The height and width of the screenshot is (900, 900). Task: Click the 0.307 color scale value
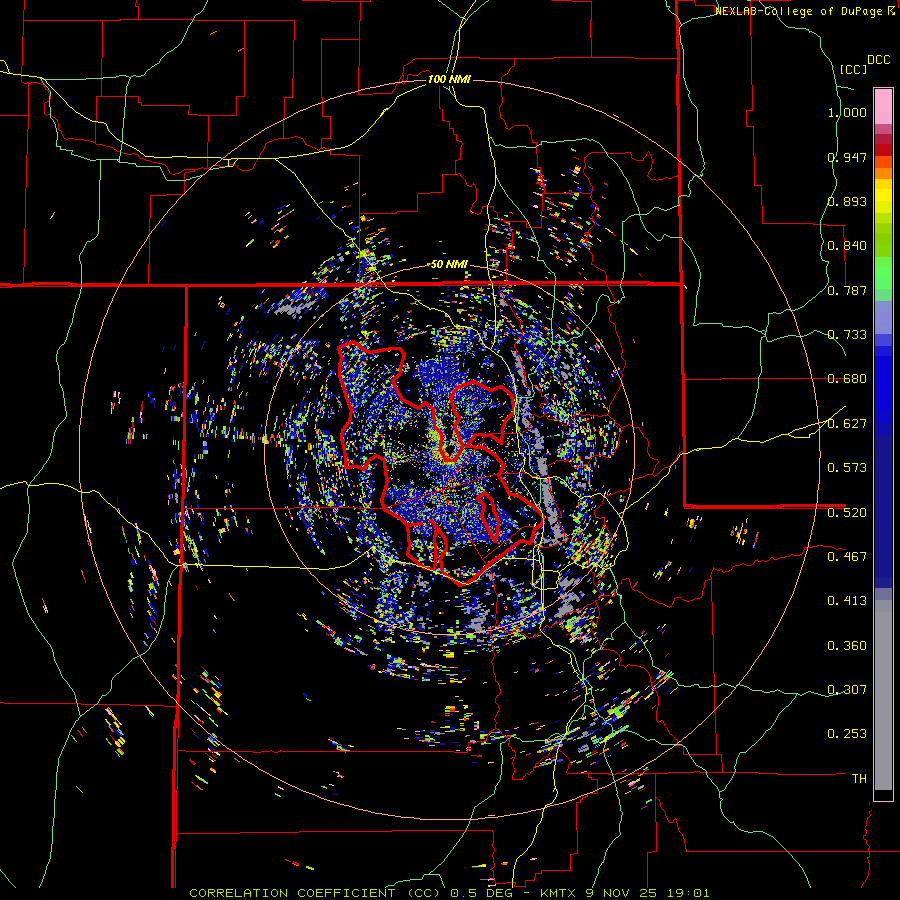[847, 690]
